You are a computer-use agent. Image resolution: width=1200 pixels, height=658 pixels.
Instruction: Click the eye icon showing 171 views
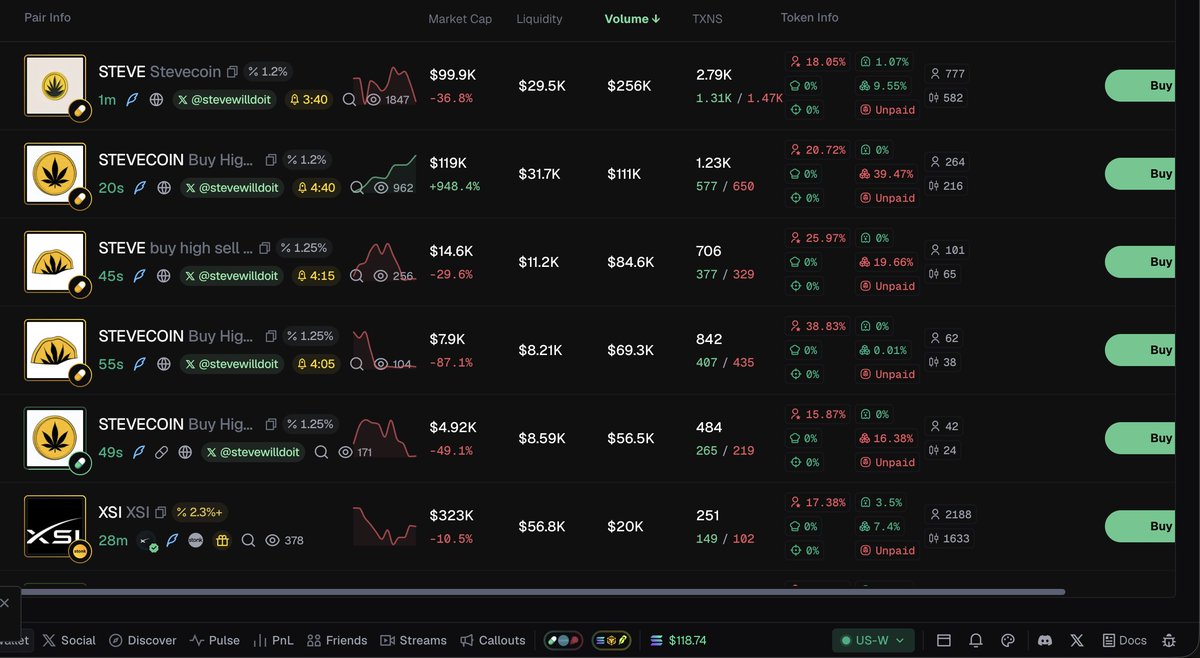click(x=346, y=452)
